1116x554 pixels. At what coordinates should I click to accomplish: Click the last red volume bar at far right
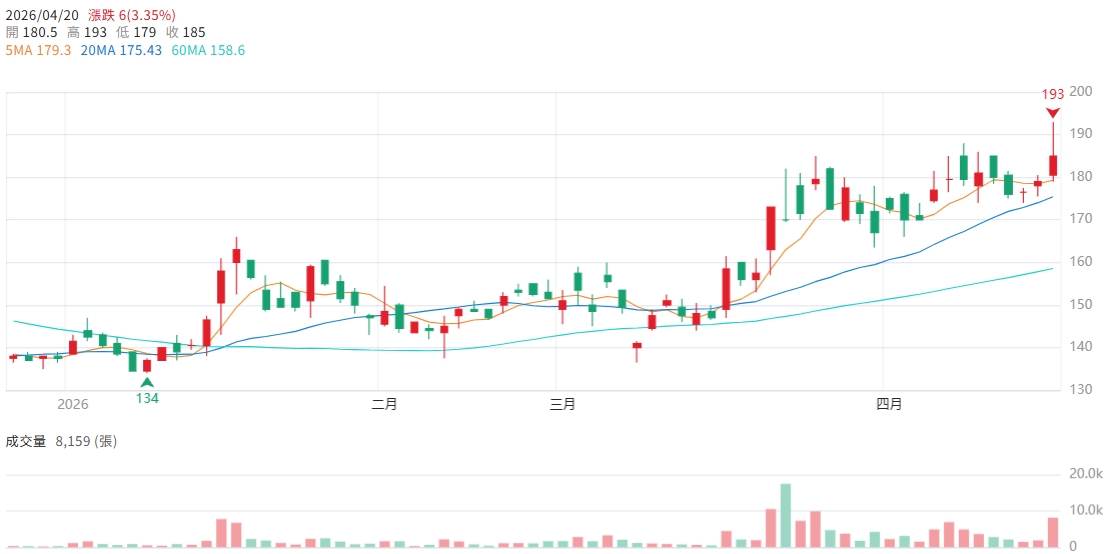pyautogui.click(x=1053, y=532)
